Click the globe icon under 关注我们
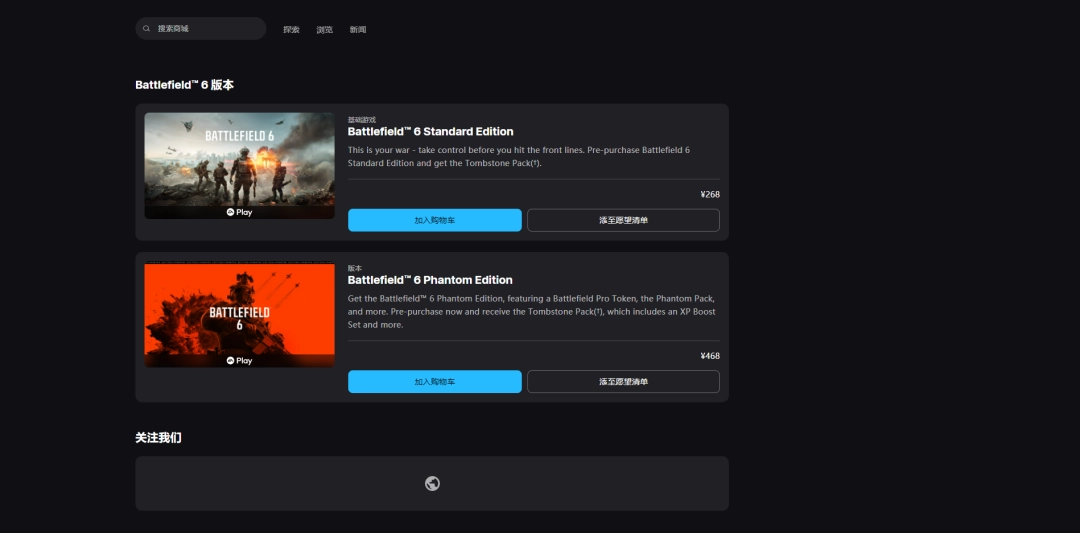1080x533 pixels. tap(432, 484)
